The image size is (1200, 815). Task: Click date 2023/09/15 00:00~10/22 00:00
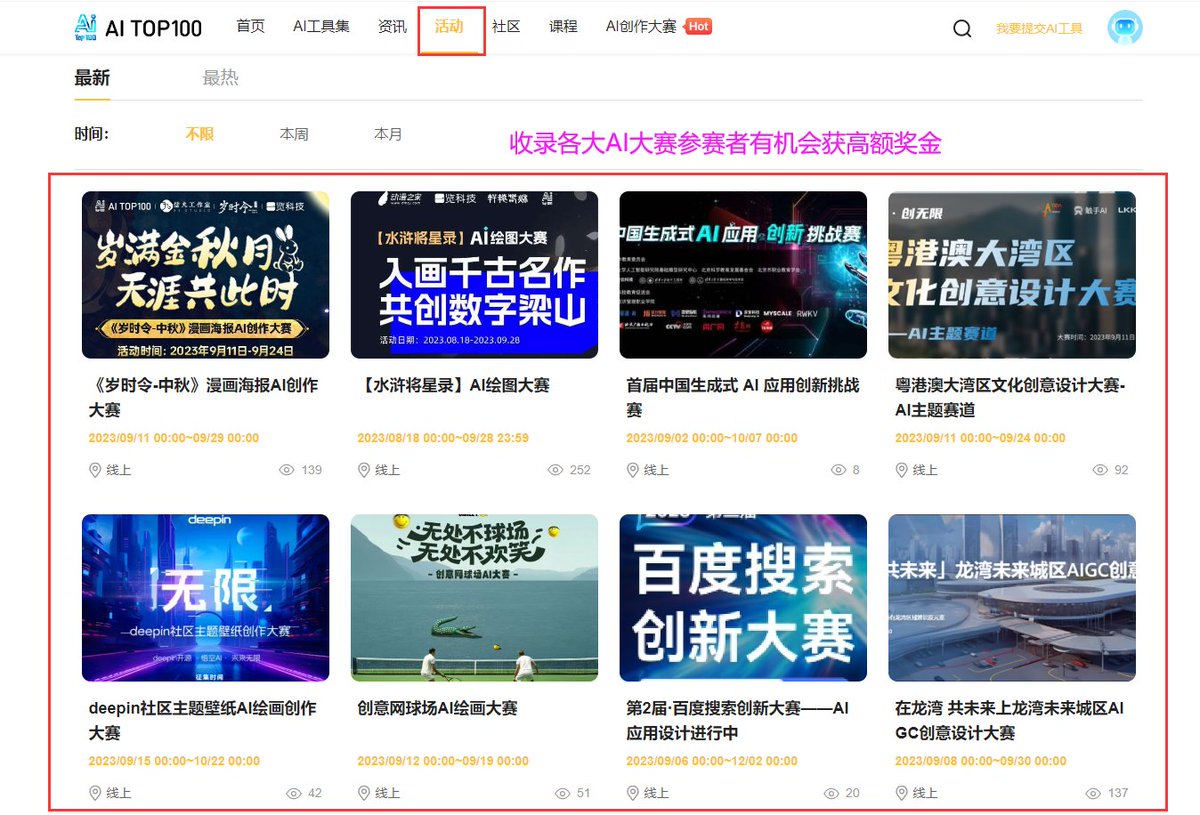[x=174, y=761]
